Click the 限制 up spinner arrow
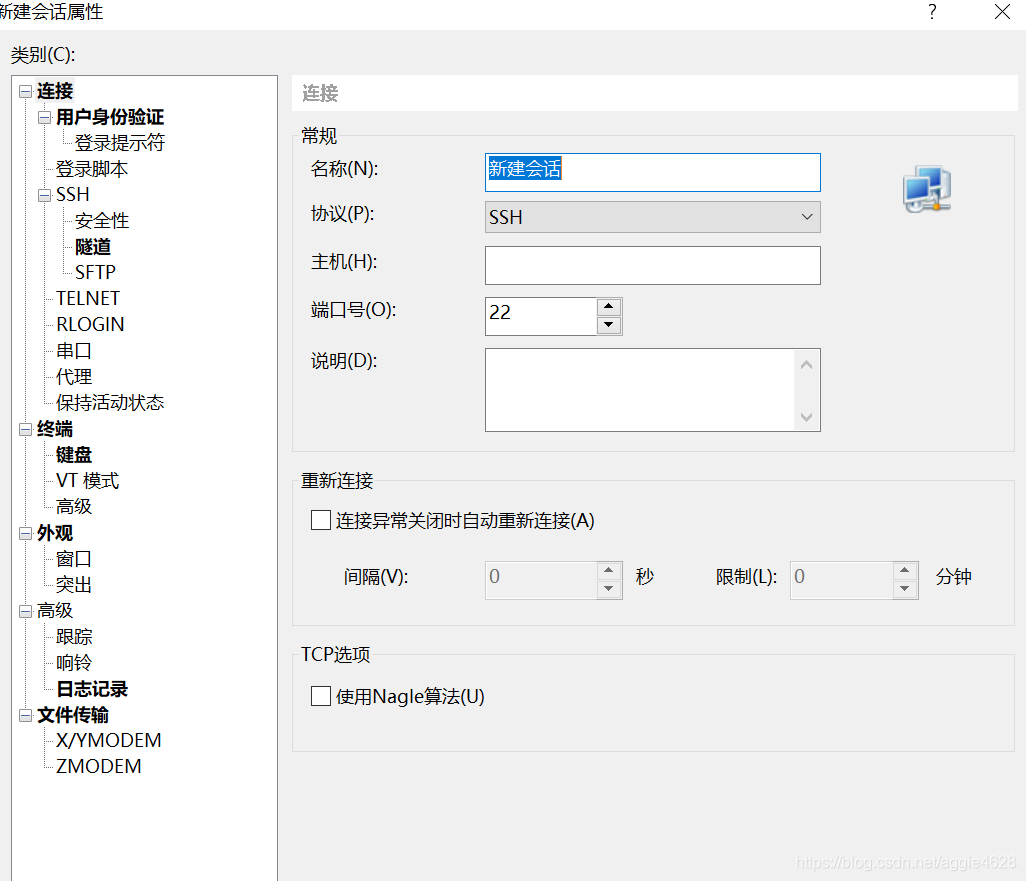1026x881 pixels. click(904, 570)
